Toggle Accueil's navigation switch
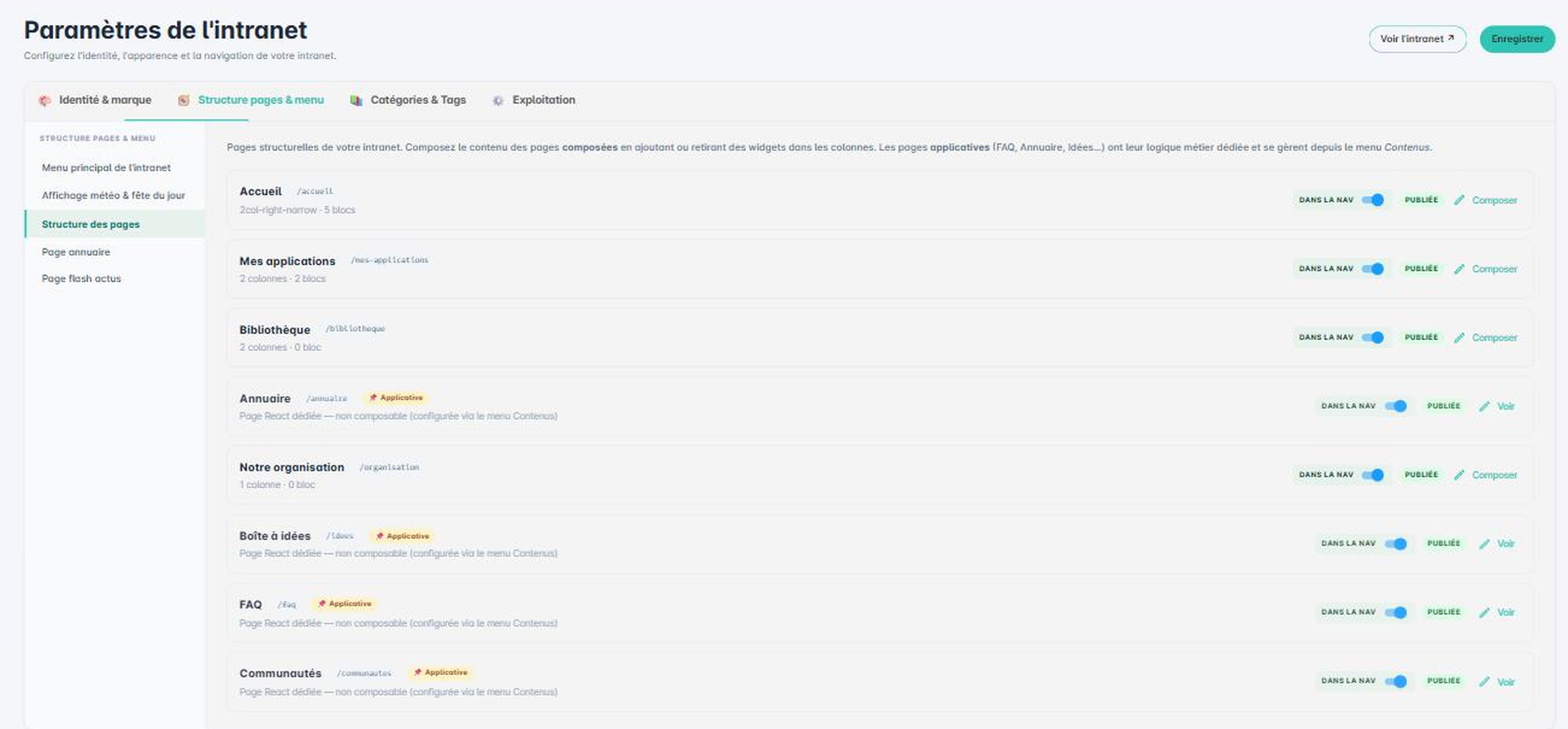The image size is (1568, 729). pos(1374,200)
